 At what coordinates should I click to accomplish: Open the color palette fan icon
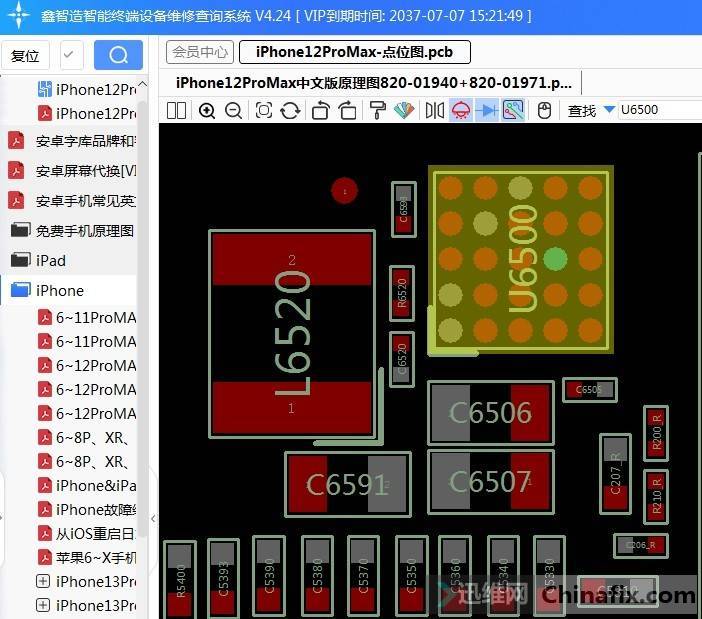click(404, 110)
